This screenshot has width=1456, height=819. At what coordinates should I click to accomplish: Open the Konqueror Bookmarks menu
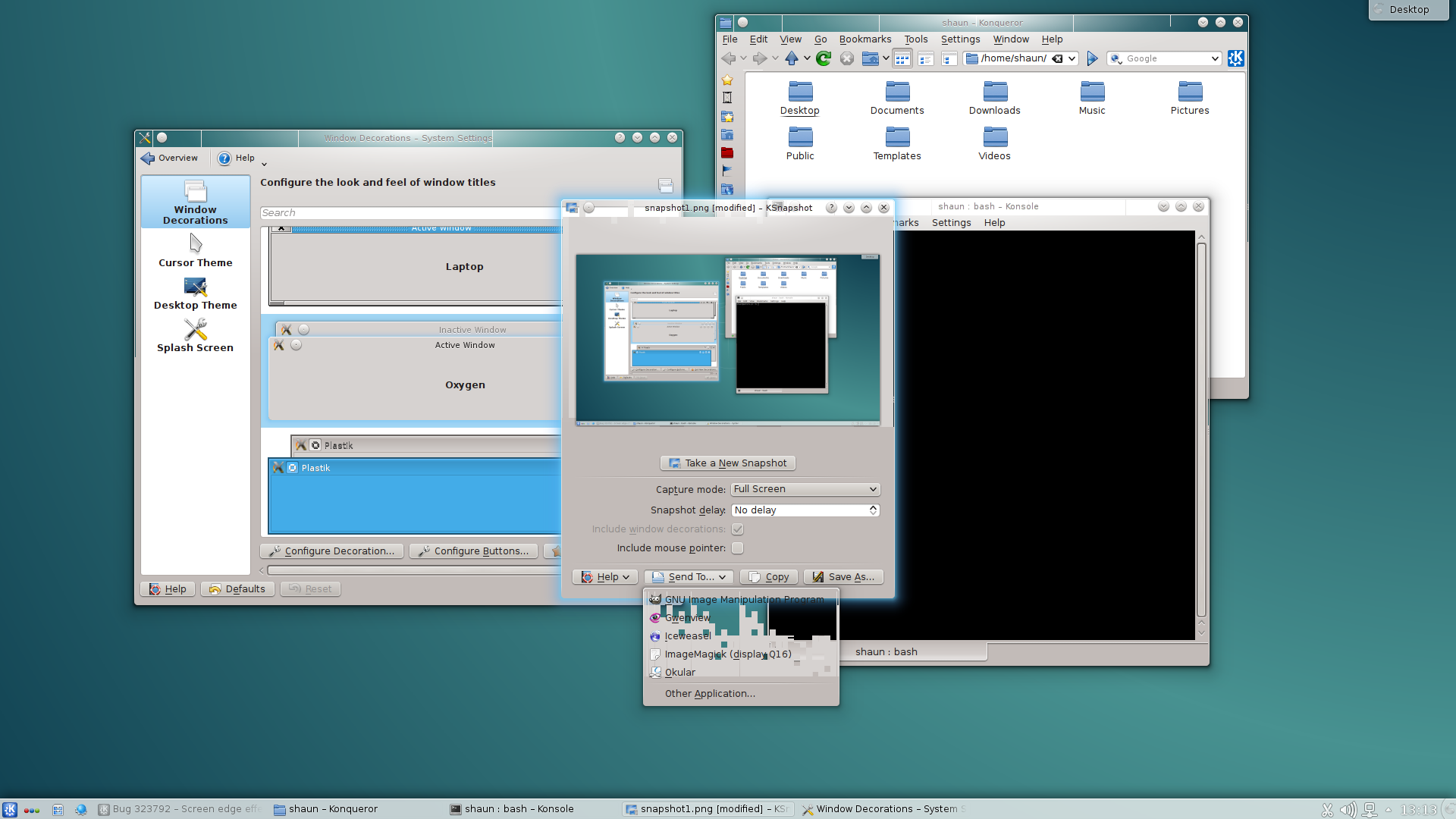click(865, 39)
